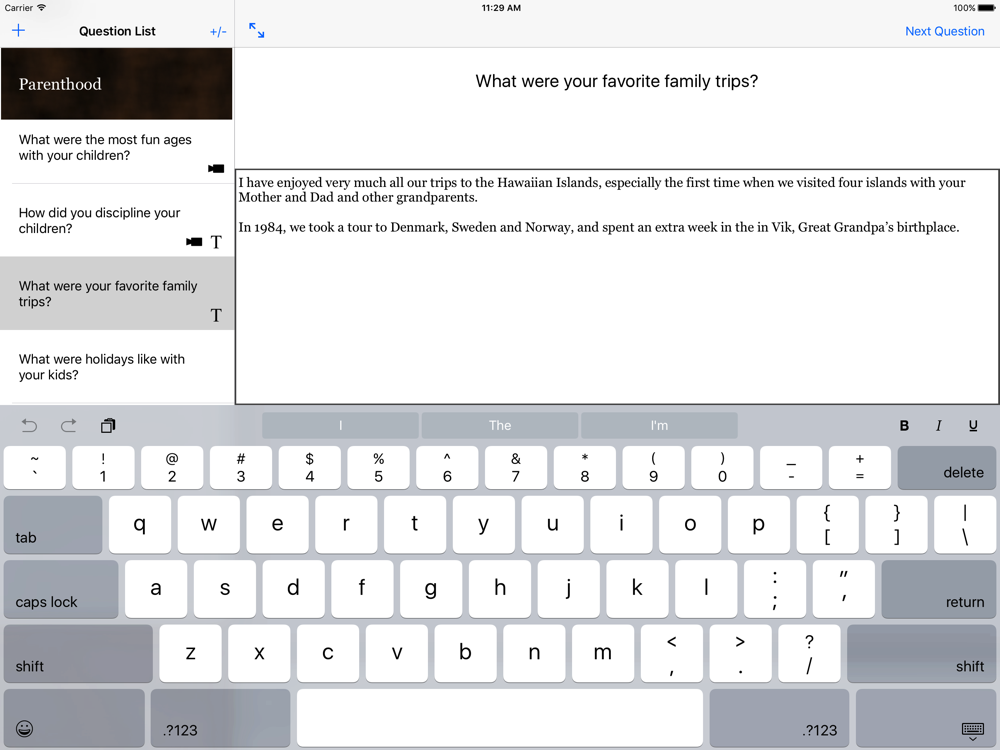Tap the comma less-than key
The height and width of the screenshot is (750, 1000).
tap(672, 654)
